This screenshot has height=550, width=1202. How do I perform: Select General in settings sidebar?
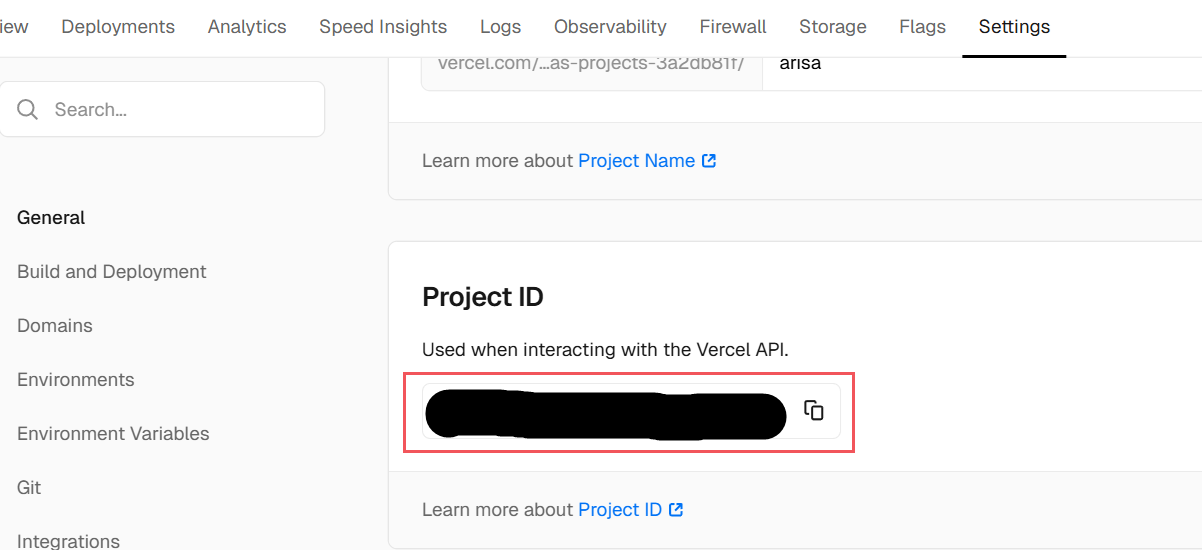[x=51, y=218]
